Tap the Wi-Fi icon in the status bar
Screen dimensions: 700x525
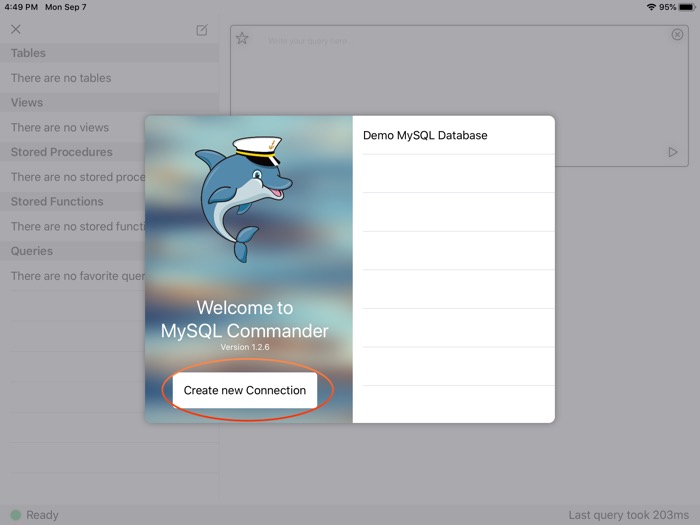(x=651, y=7)
